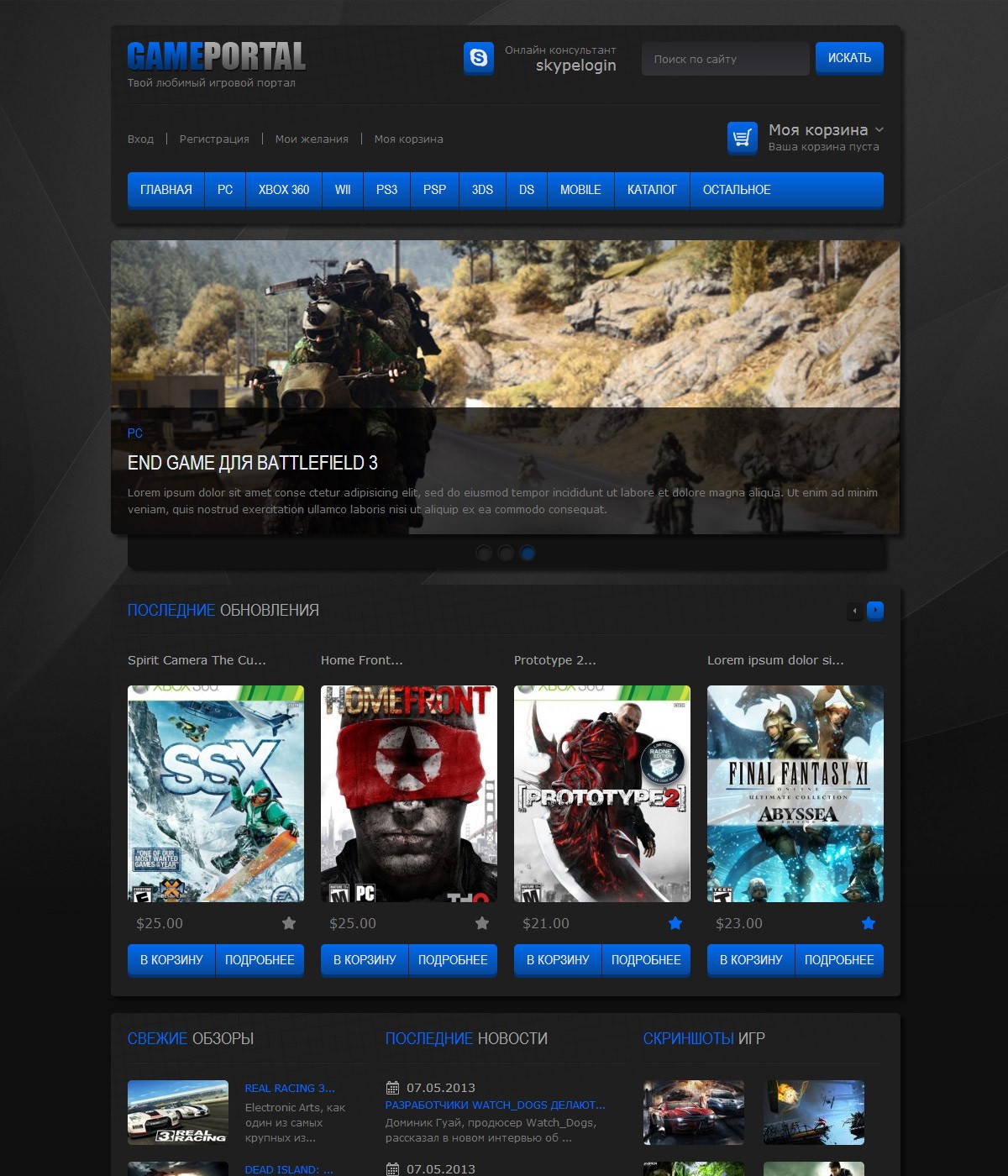1008x1176 pixels.
Task: Go to the XBOX 360 menu section
Action: coord(284,190)
